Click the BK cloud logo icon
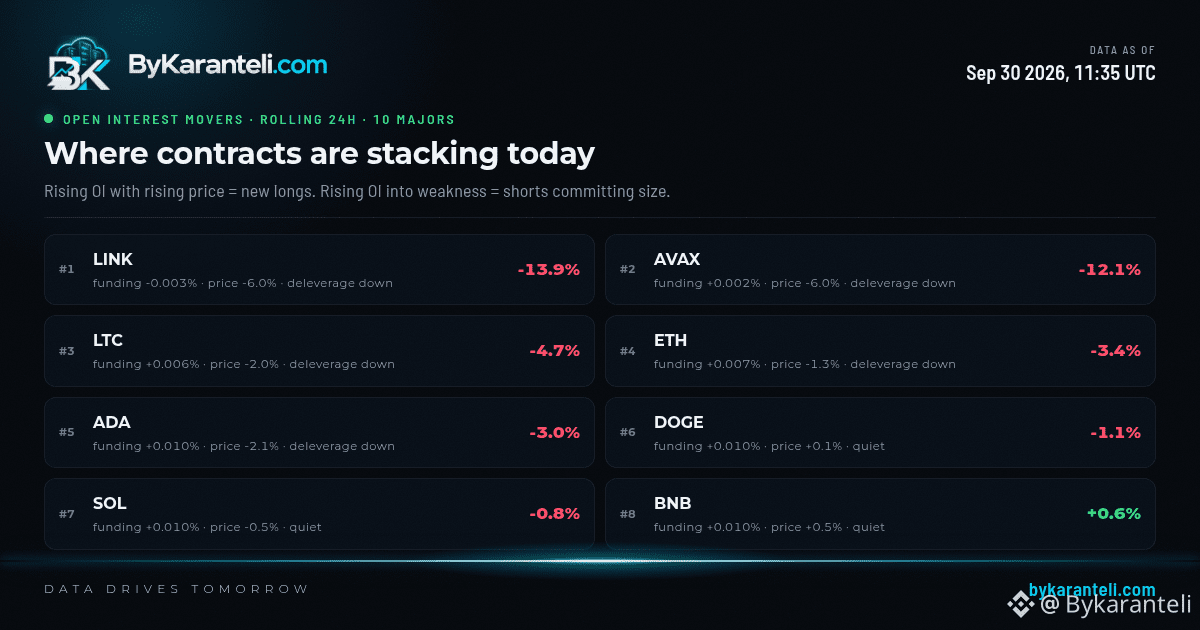Viewport: 1200px width, 630px height. pyautogui.click(x=79, y=66)
